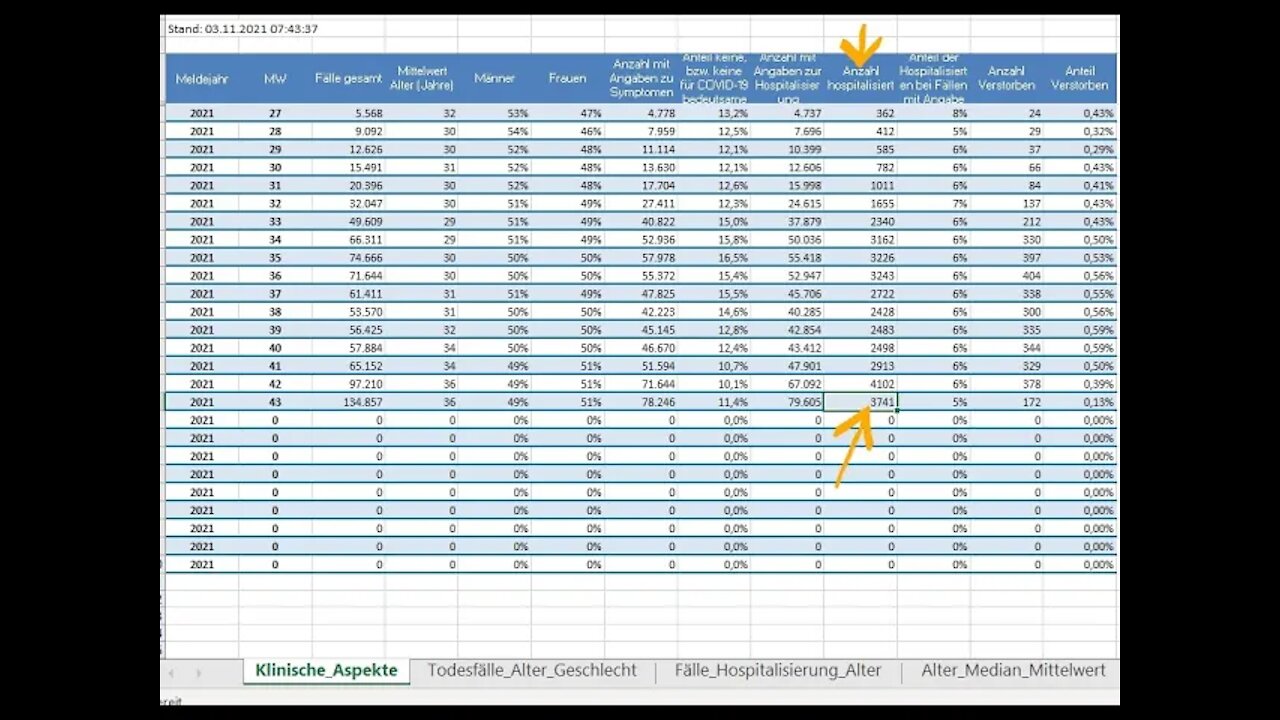Open the Alter_Median_Mittelwert sheet tab
1280x720 pixels.
click(x=1013, y=670)
